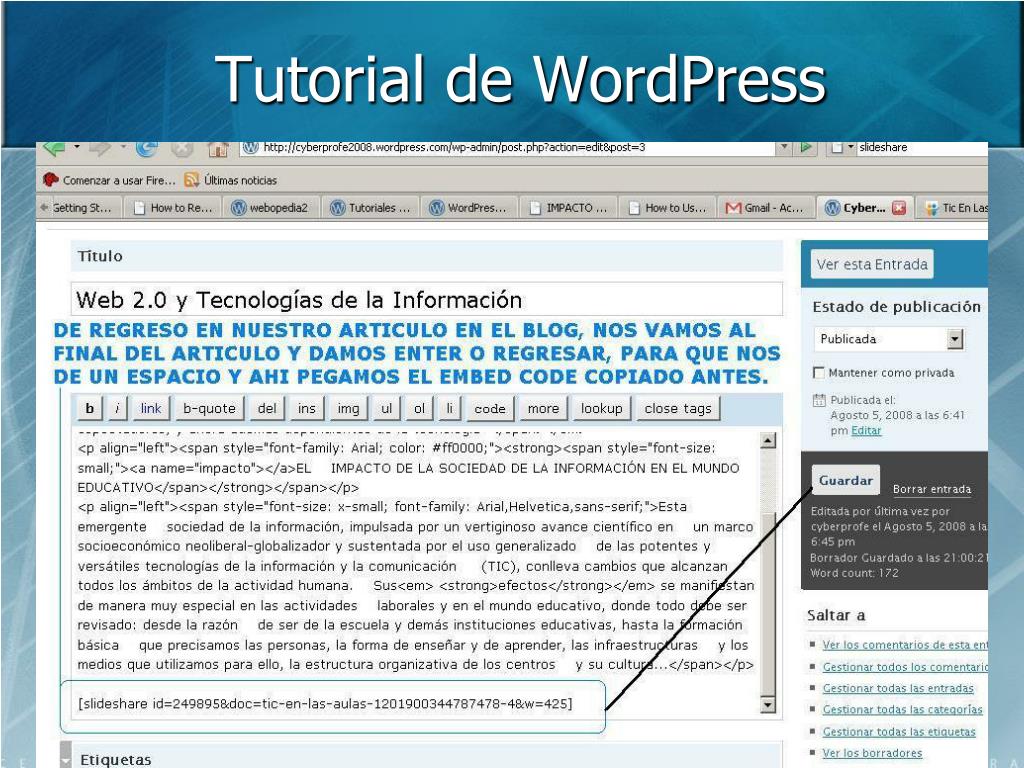Viewport: 1024px width, 768px height.
Task: Click the more quicktag button
Action: [x=543, y=408]
